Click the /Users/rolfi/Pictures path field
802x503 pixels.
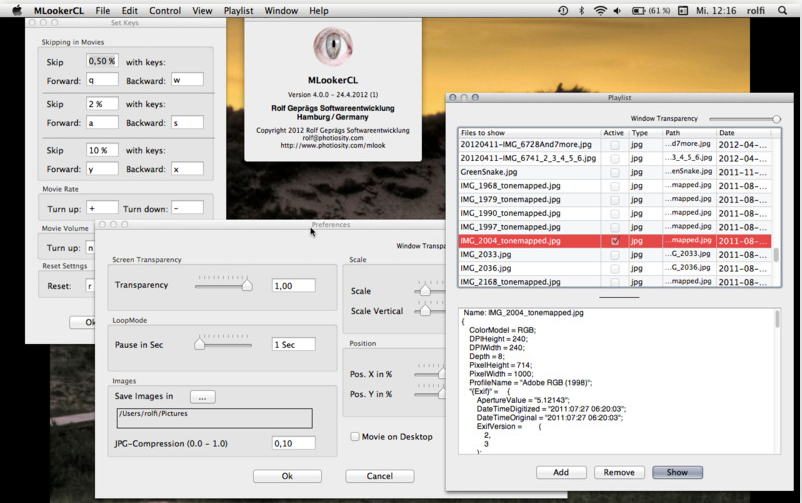(x=214, y=418)
